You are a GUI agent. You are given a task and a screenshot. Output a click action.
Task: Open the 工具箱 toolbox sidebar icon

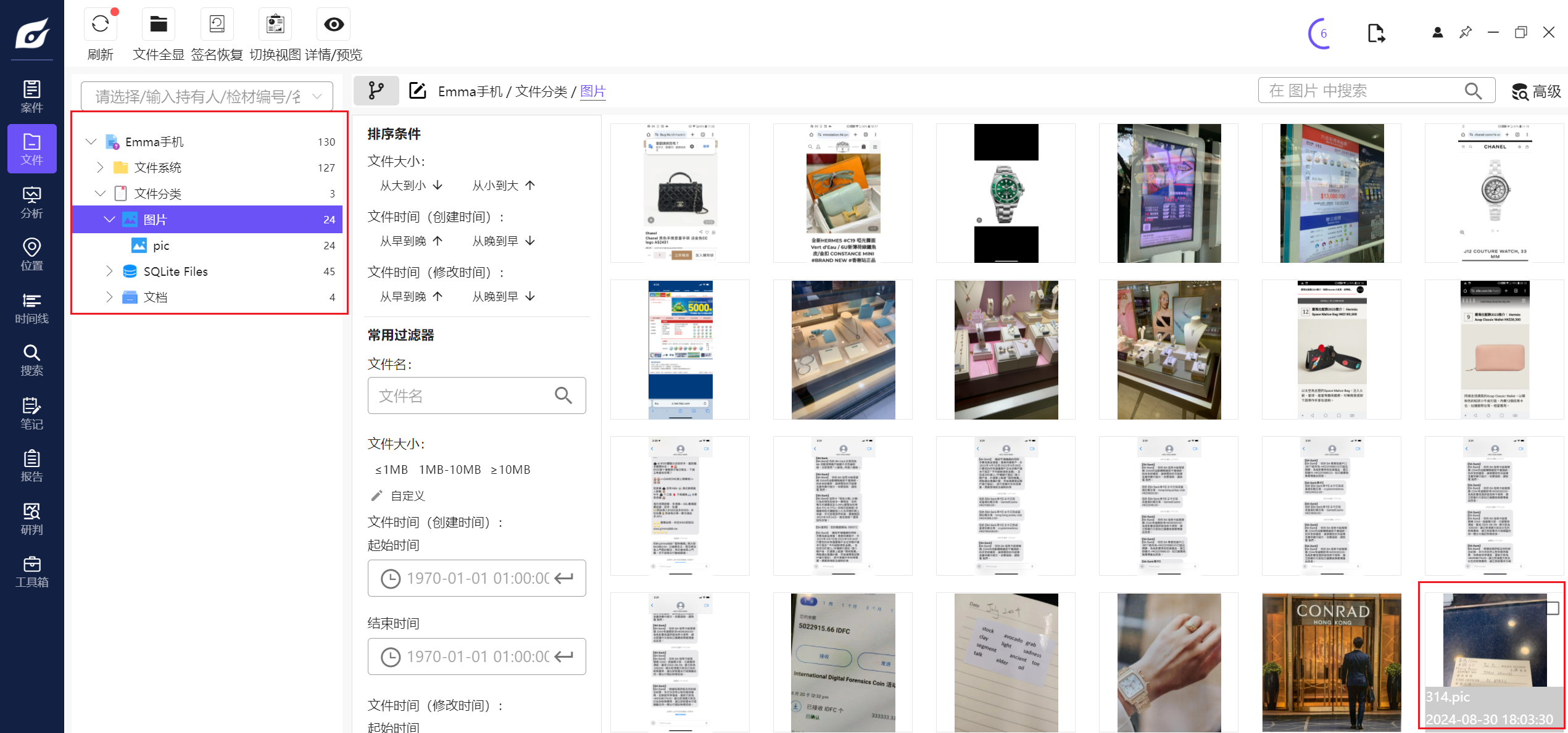tap(31, 571)
